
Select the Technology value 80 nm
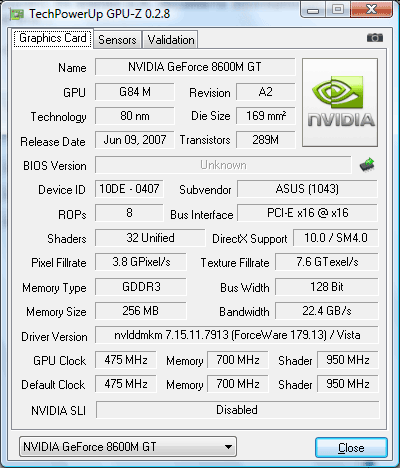point(135,116)
